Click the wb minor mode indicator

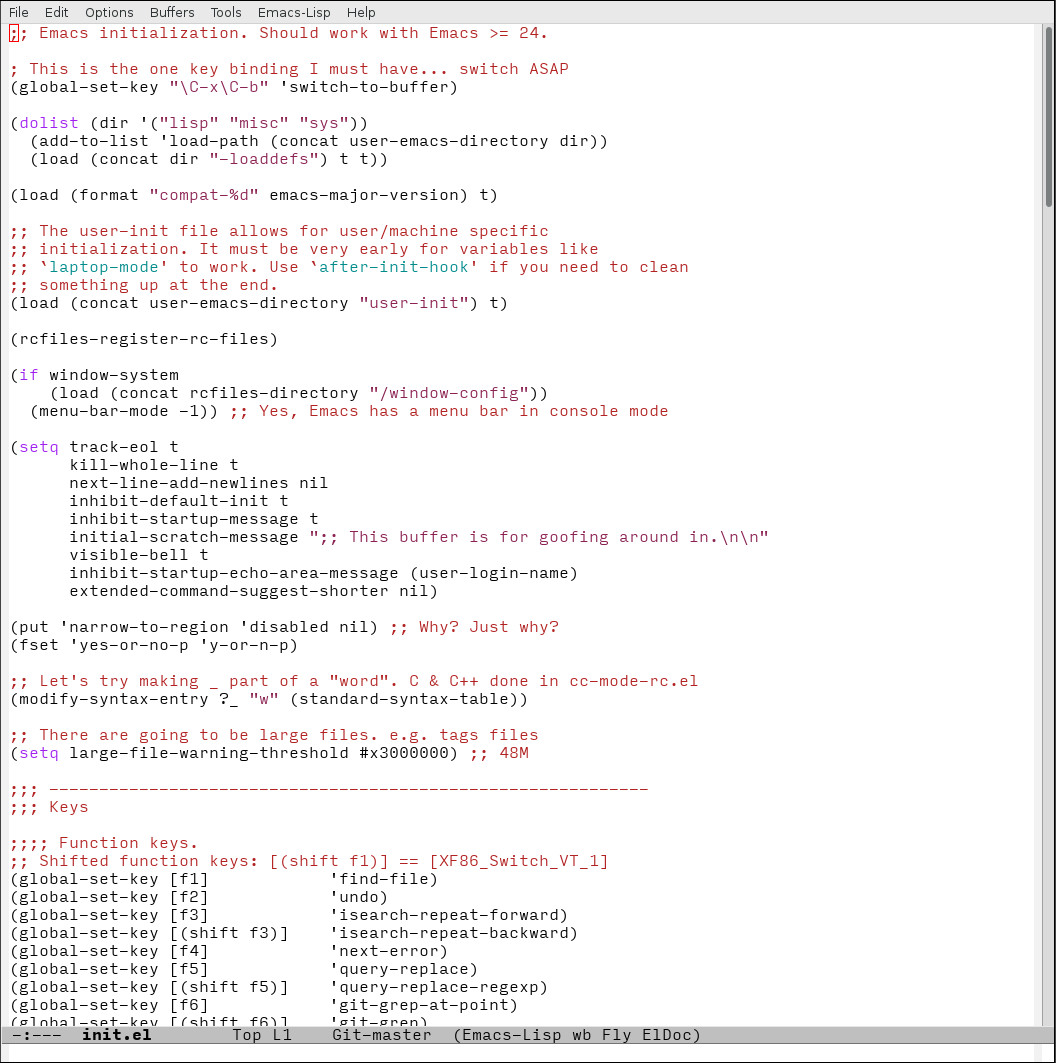[582, 1035]
